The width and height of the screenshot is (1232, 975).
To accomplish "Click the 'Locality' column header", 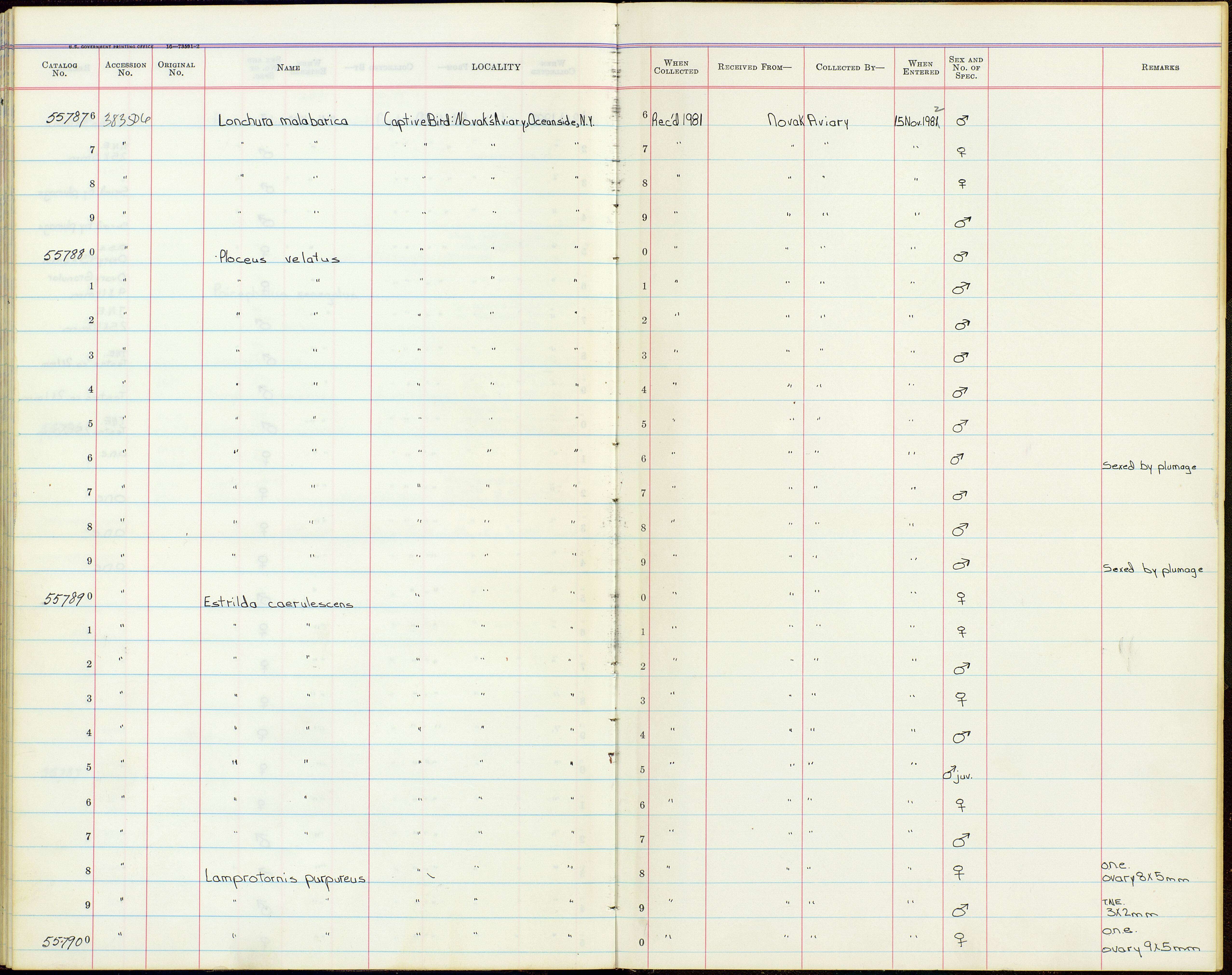I will coord(496,67).
